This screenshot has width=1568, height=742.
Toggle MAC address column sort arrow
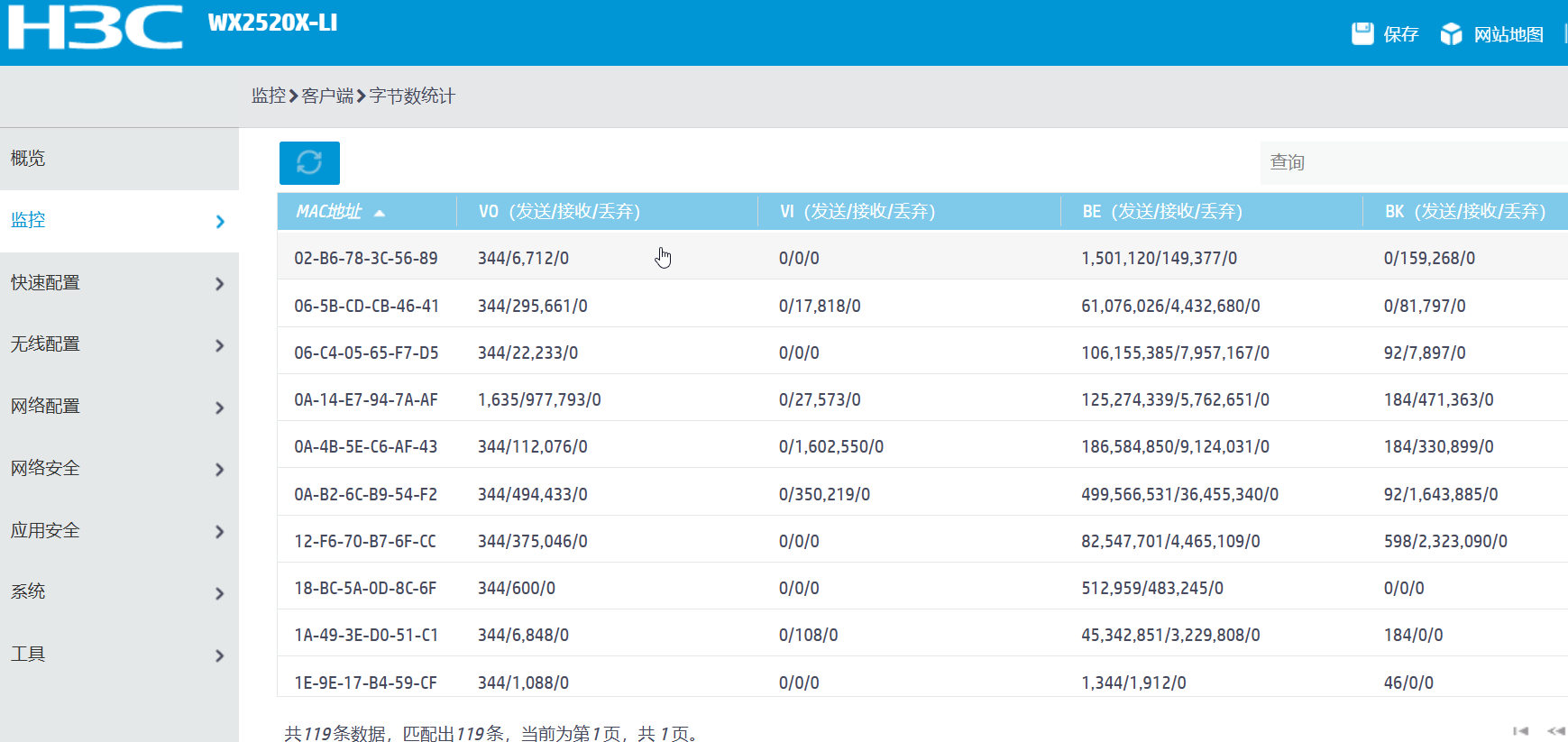[x=380, y=213]
